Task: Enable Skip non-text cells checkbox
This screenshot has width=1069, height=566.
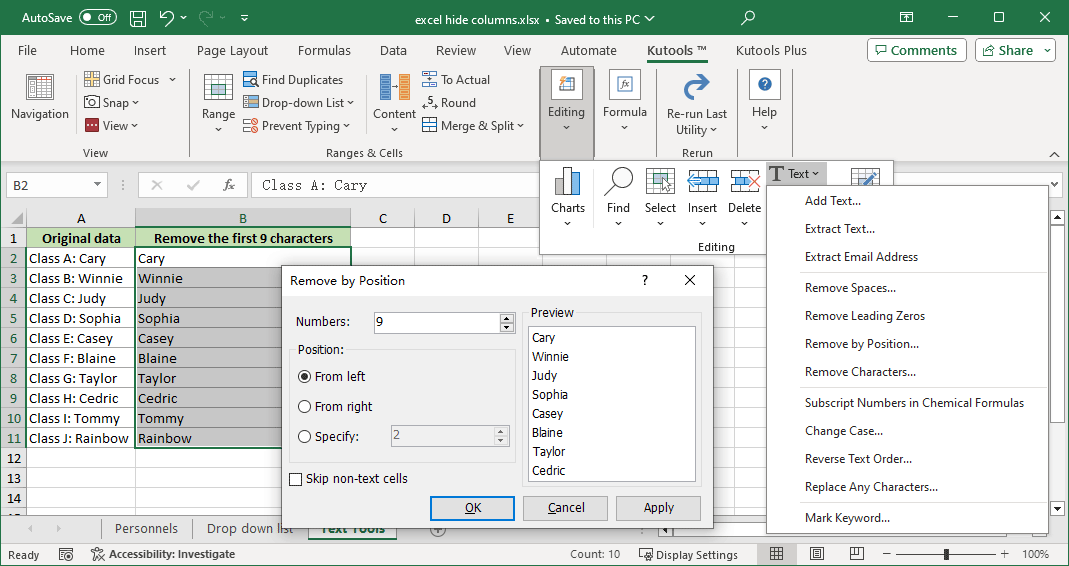Action: [x=295, y=479]
